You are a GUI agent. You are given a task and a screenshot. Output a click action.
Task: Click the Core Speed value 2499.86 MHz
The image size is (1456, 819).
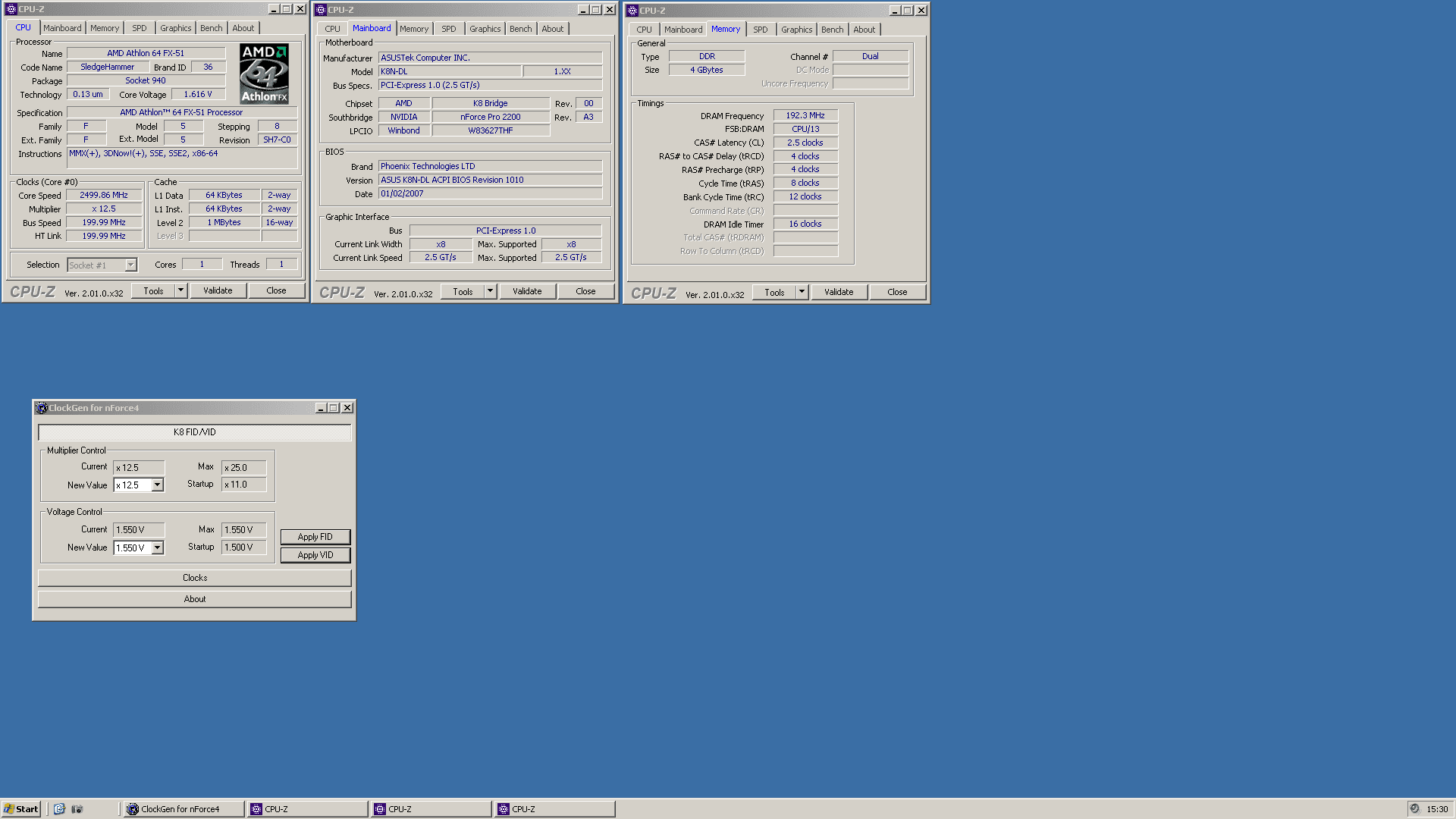pyautogui.click(x=104, y=195)
